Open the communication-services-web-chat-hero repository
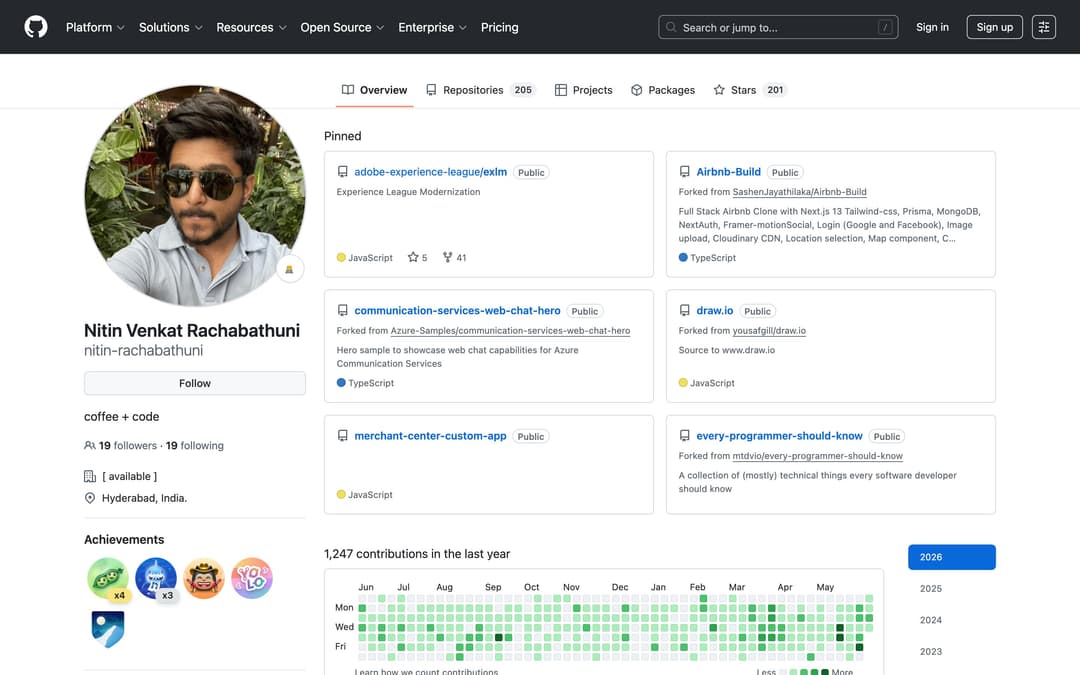The width and height of the screenshot is (1080, 675). [457, 311]
